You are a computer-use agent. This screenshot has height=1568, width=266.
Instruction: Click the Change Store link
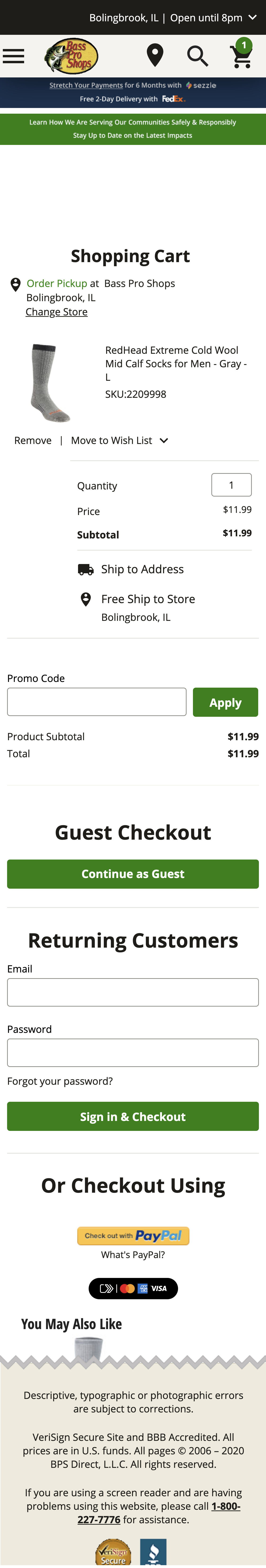pyautogui.click(x=57, y=312)
